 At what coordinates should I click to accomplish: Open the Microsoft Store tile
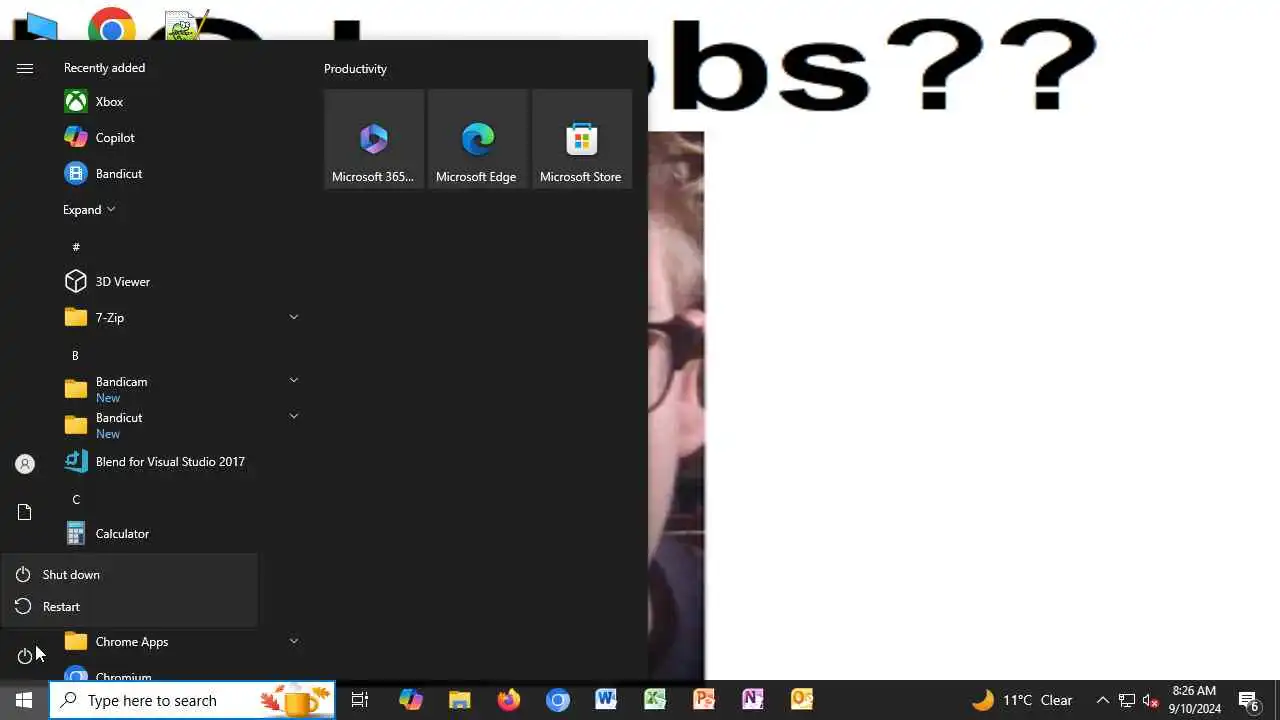(582, 139)
